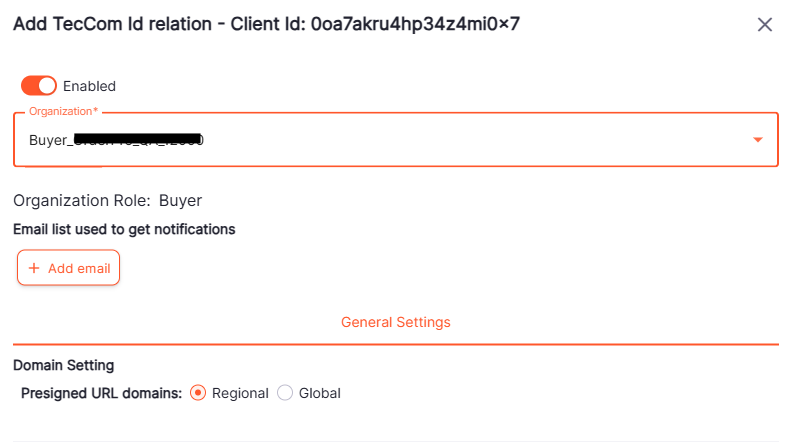Viewport: 788px width, 442px height.
Task: Click the Email list notifications heading
Action: [124, 229]
